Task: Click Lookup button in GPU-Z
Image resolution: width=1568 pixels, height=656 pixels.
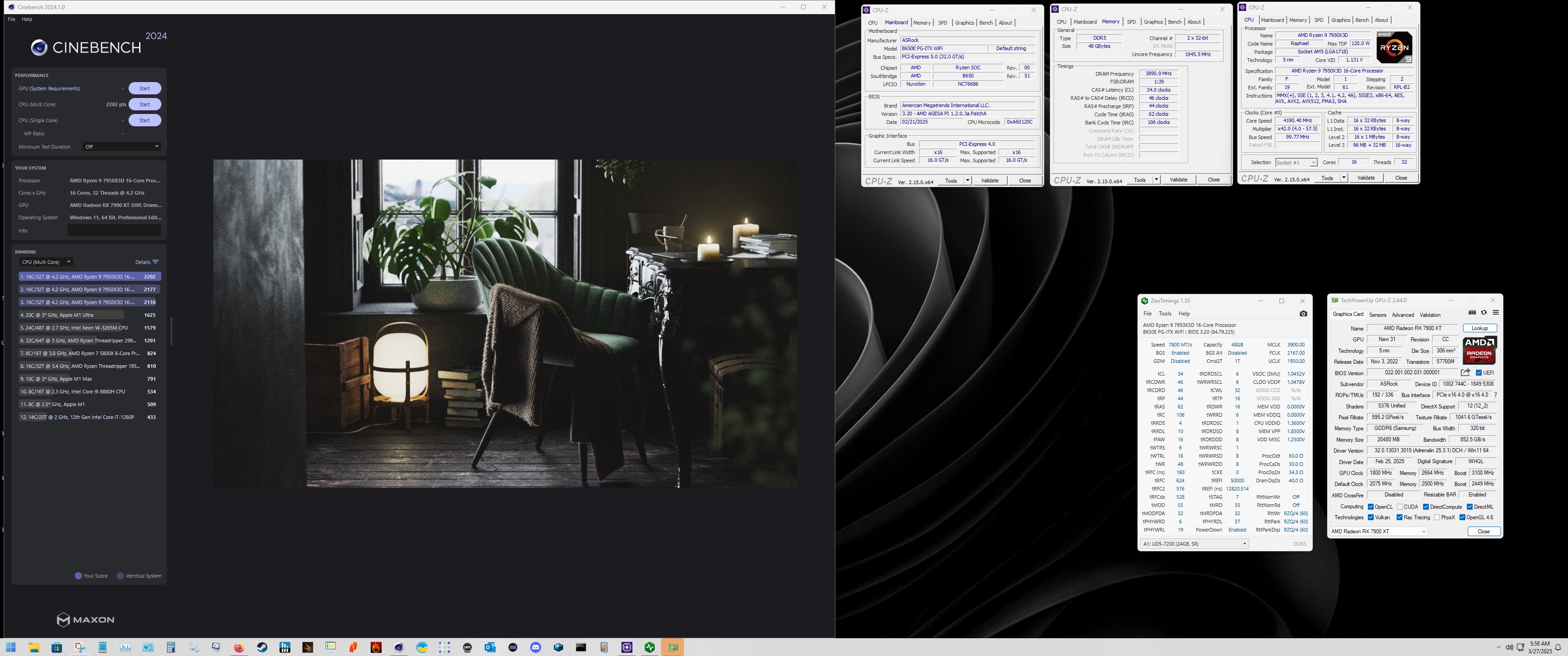Action: point(1480,329)
